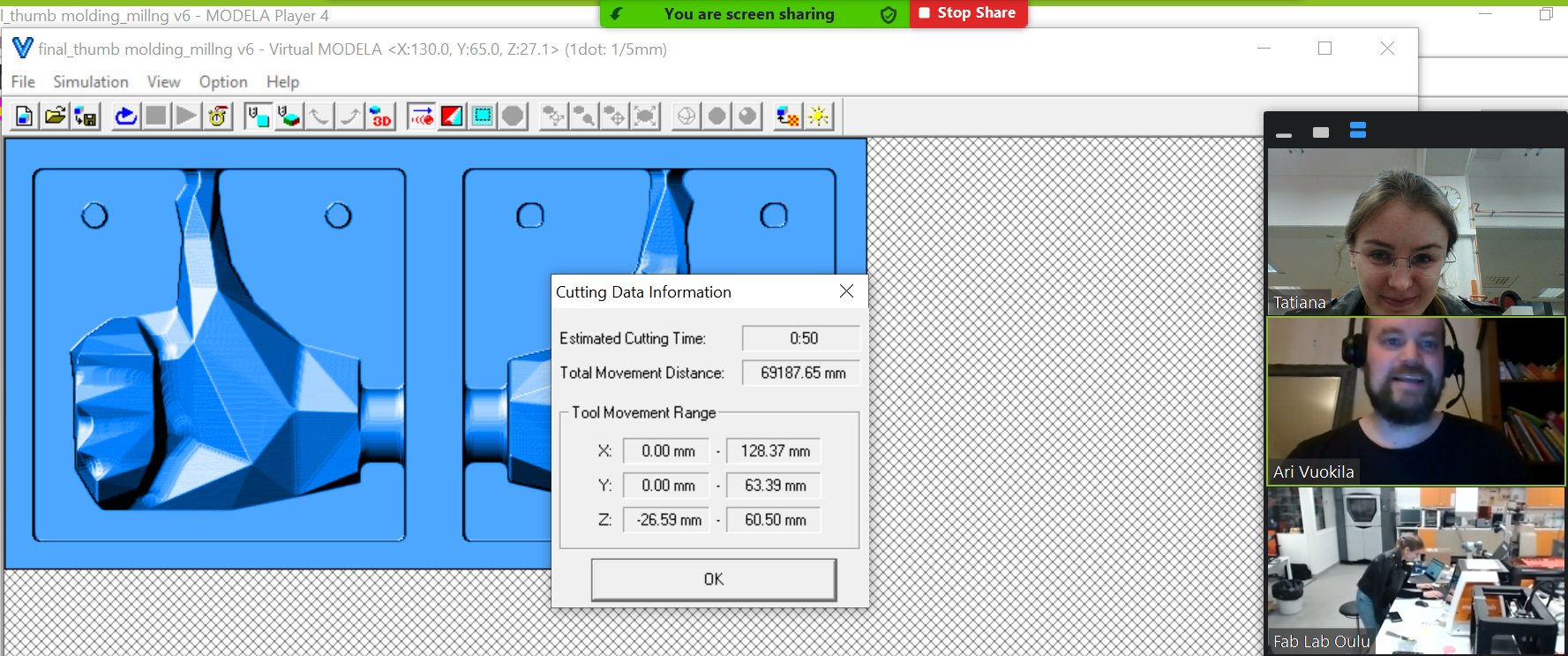Switch video panel to stacked thumbnail view
The height and width of the screenshot is (656, 1568).
tap(1358, 131)
